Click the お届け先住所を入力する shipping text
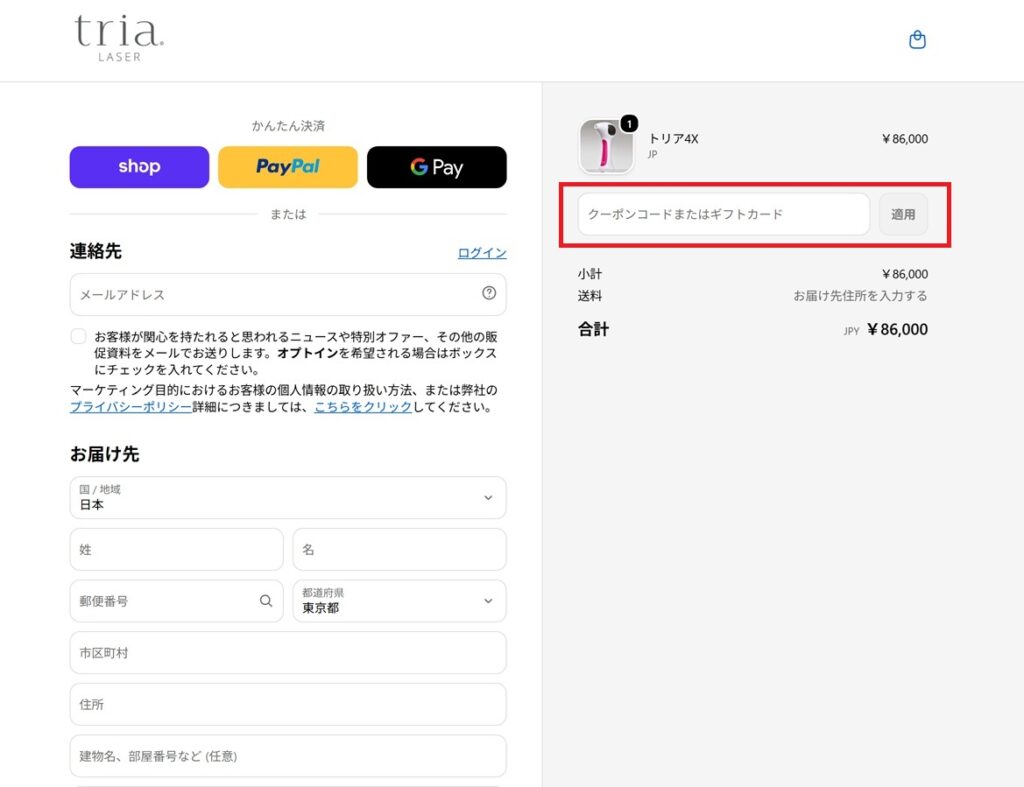1024x787 pixels. (860, 296)
